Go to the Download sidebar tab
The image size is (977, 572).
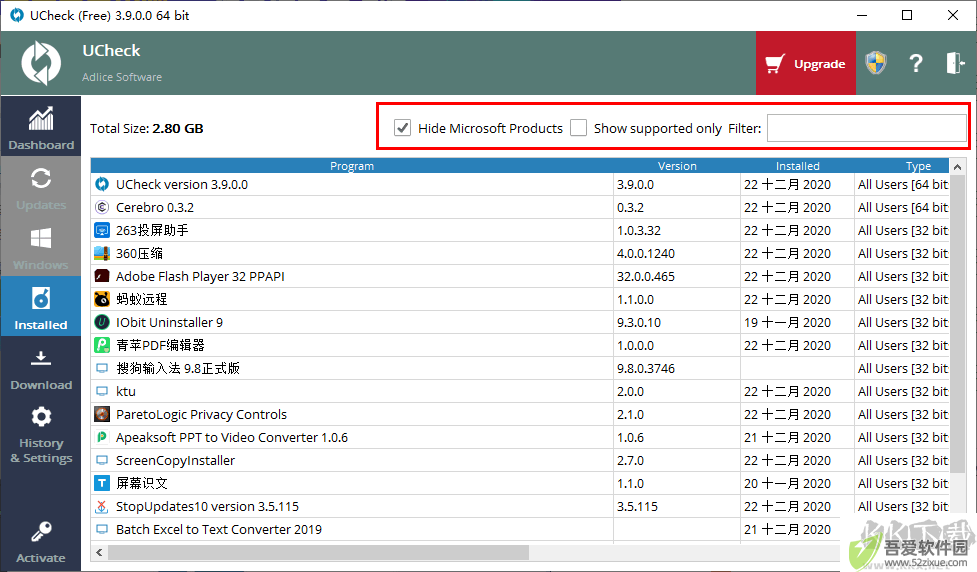click(x=41, y=366)
